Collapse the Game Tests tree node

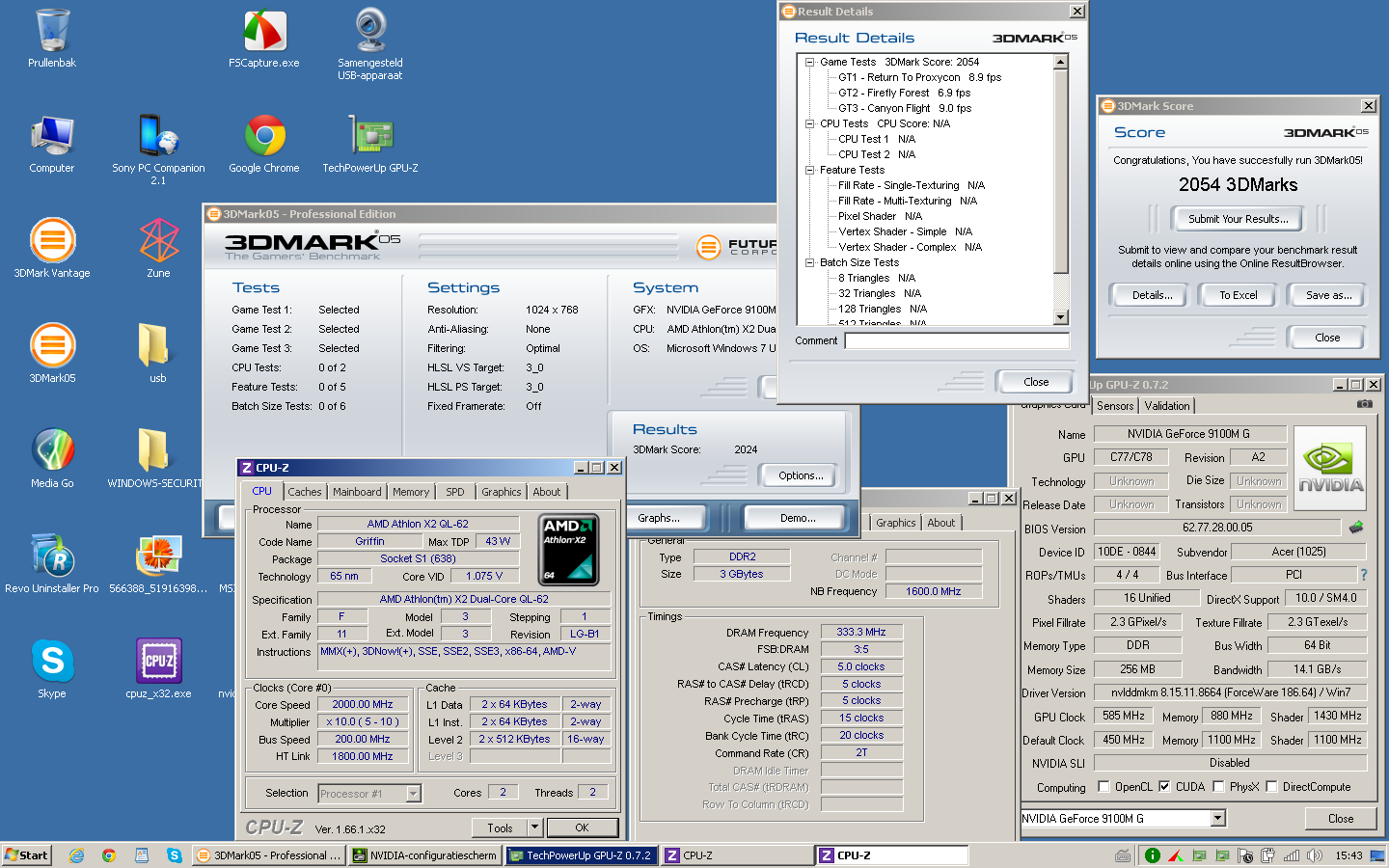tap(809, 62)
